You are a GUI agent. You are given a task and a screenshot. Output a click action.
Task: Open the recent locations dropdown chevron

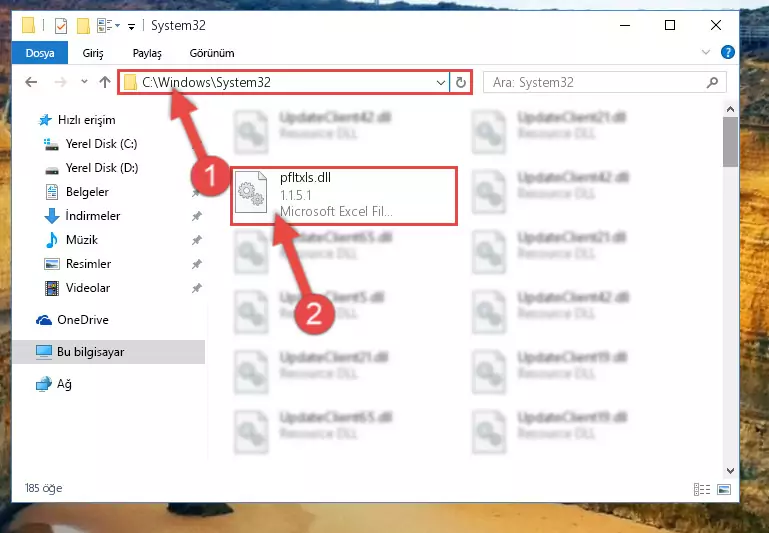pos(84,81)
